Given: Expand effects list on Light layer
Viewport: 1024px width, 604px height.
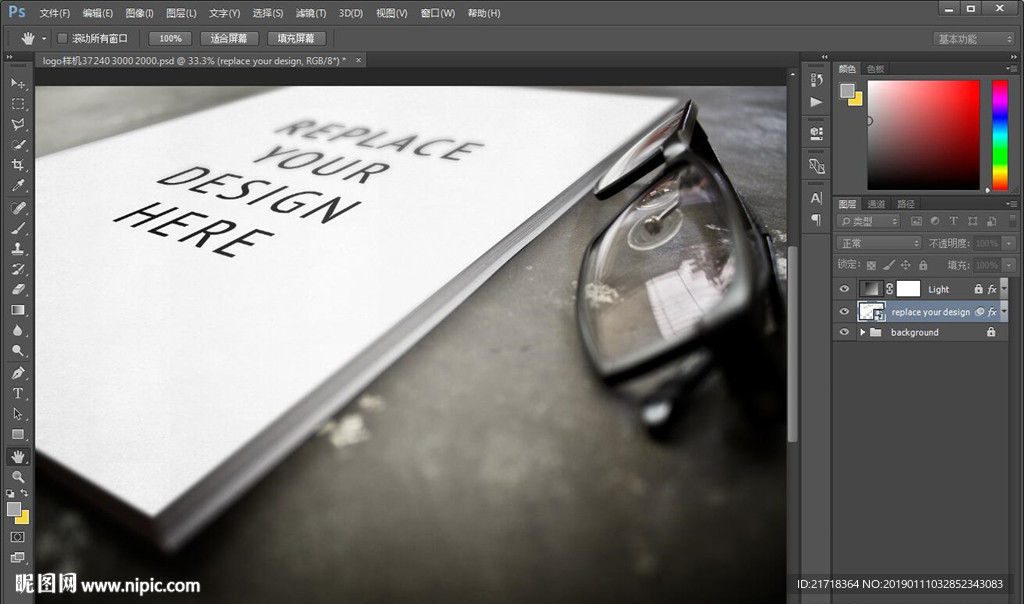Looking at the screenshot, I should point(1004,289).
